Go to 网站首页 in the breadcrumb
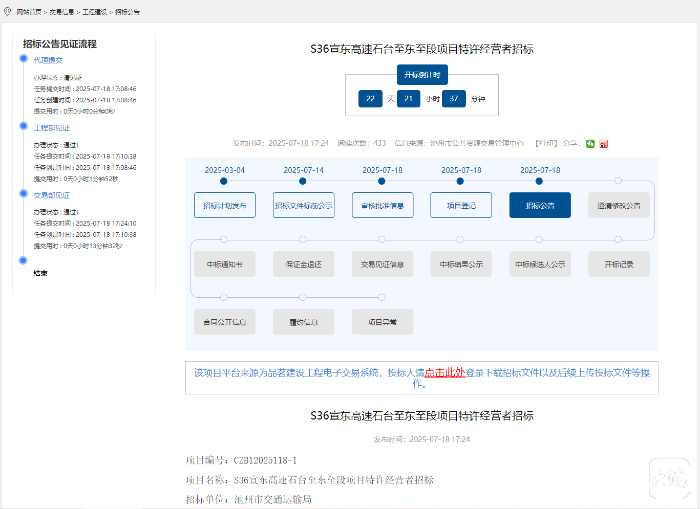This screenshot has width=700, height=509. point(30,10)
